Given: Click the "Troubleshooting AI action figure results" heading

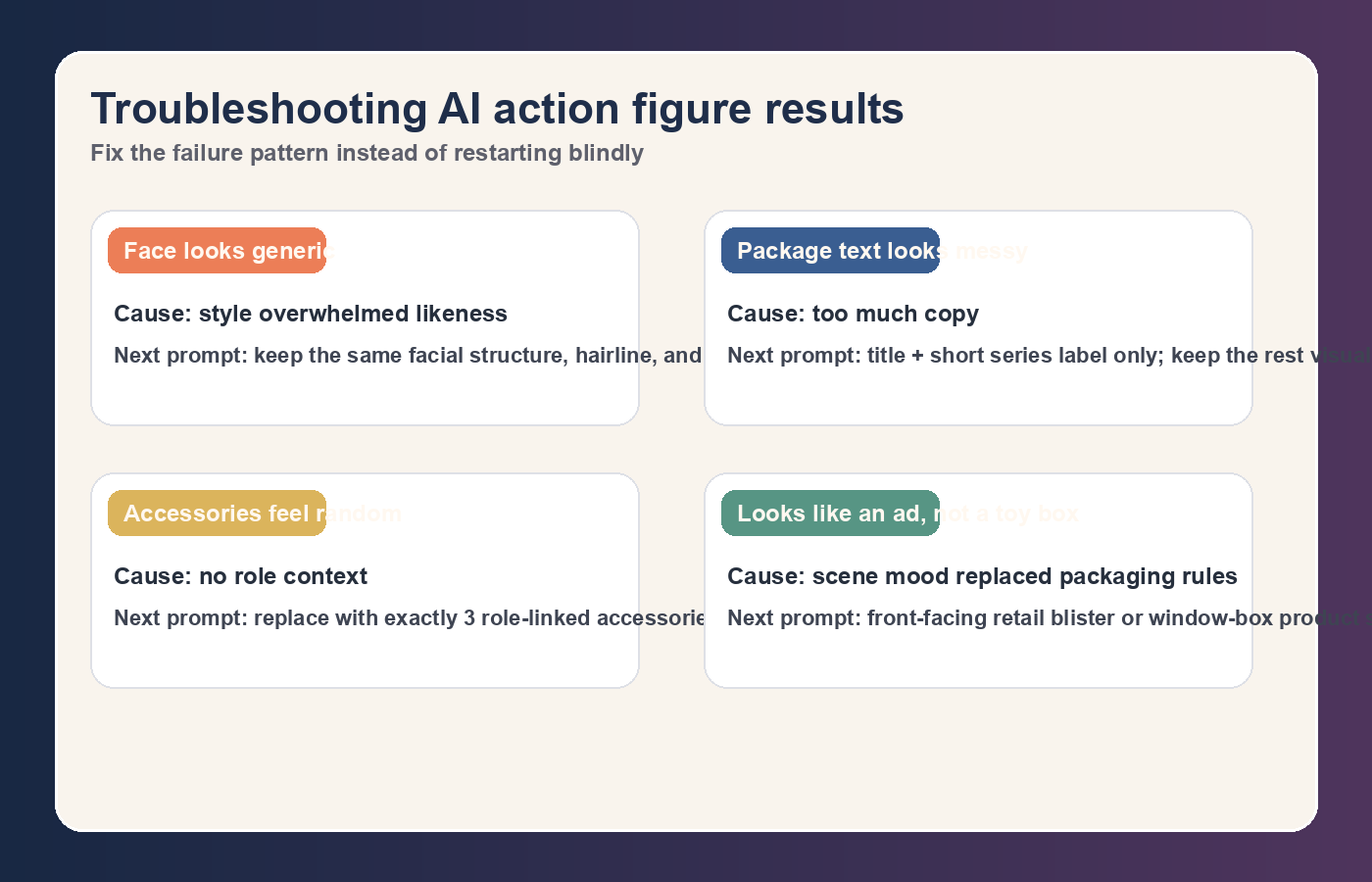Looking at the screenshot, I should pos(497,109).
